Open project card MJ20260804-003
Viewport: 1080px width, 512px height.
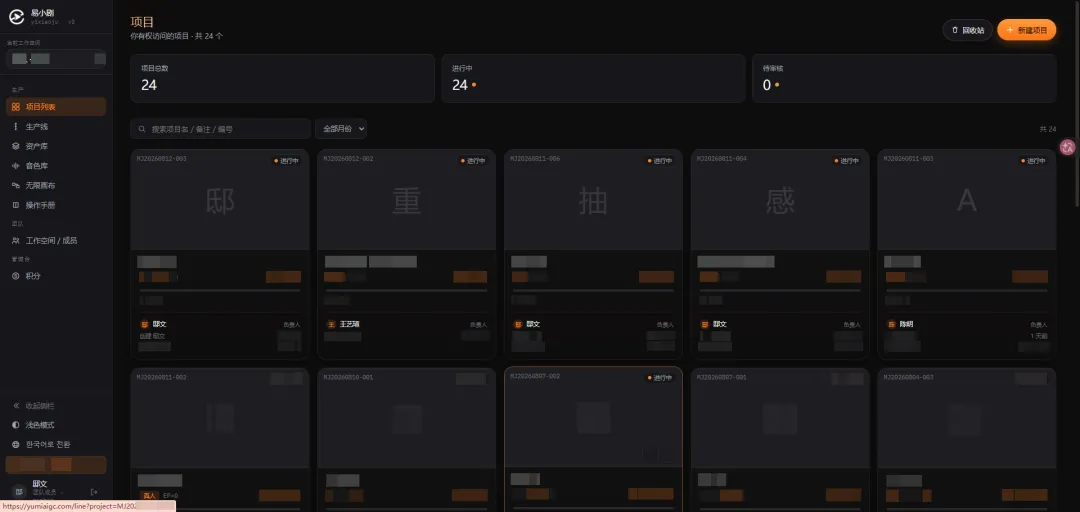(x=966, y=440)
